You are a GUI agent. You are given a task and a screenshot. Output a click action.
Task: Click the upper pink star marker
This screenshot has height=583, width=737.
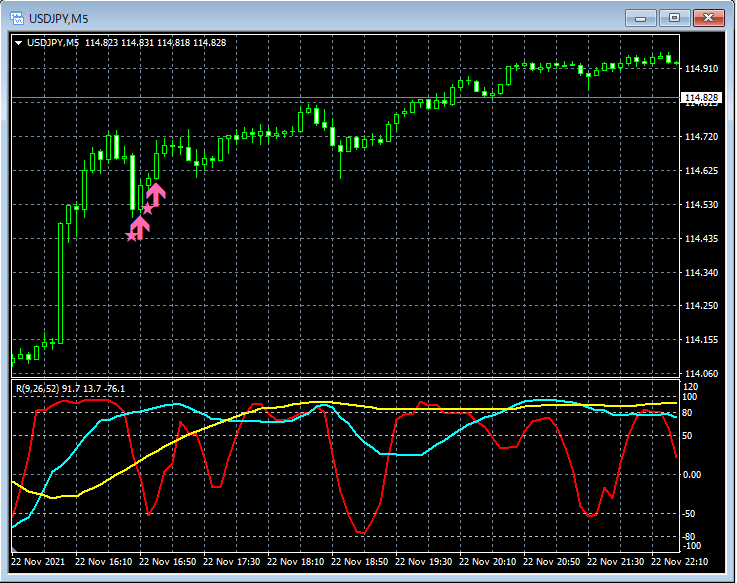[x=148, y=208]
